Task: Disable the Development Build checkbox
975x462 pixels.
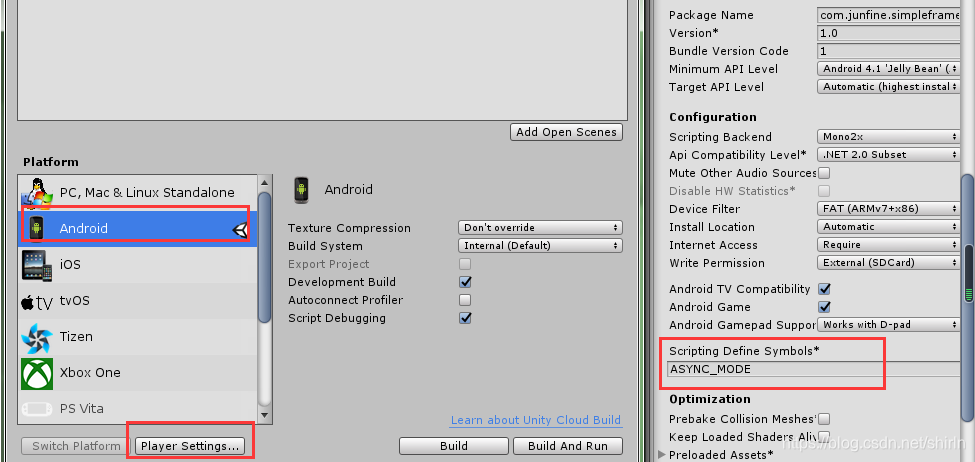Action: coord(465,282)
